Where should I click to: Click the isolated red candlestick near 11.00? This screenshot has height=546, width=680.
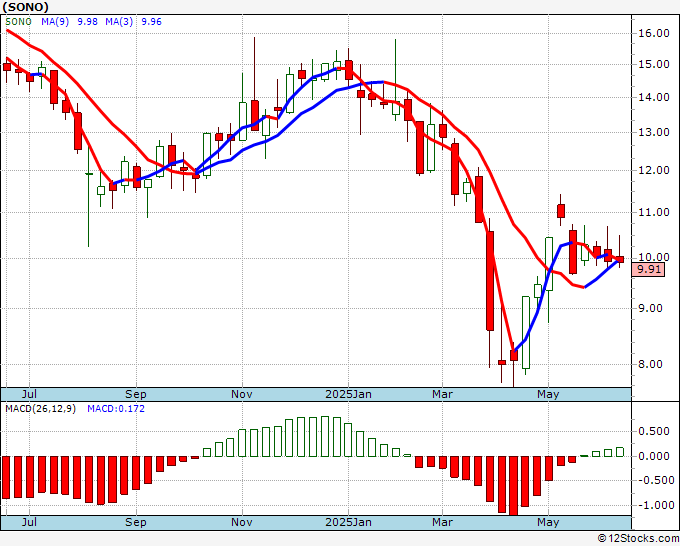point(561,211)
